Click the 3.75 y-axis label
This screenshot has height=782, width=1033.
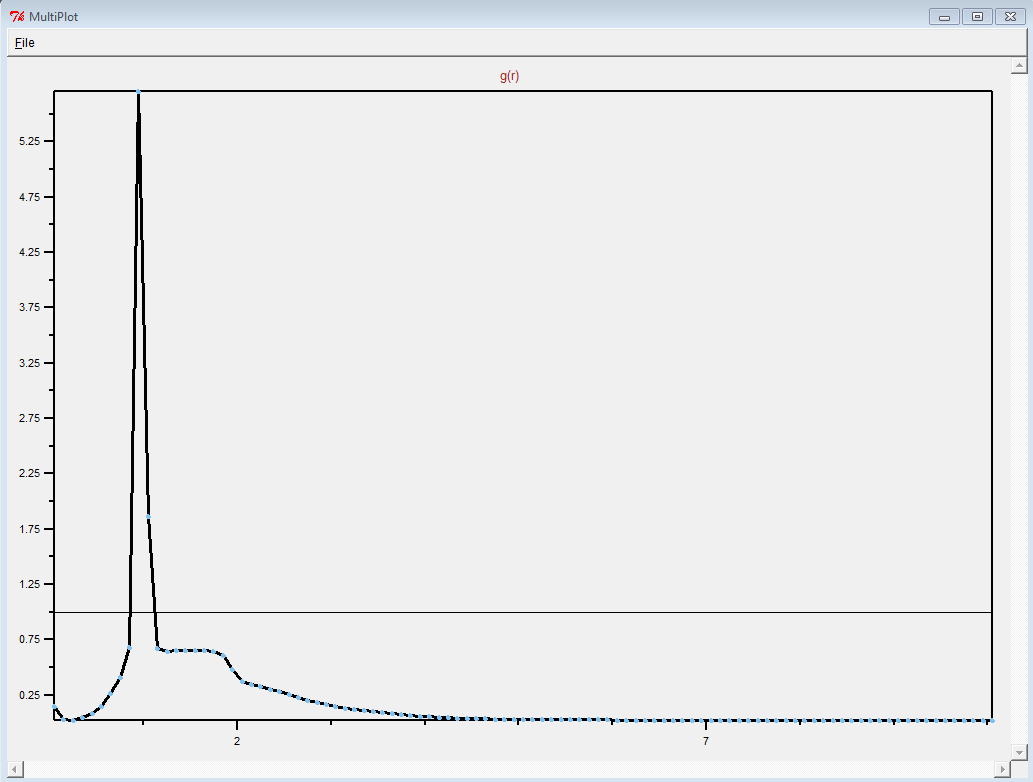point(29,307)
